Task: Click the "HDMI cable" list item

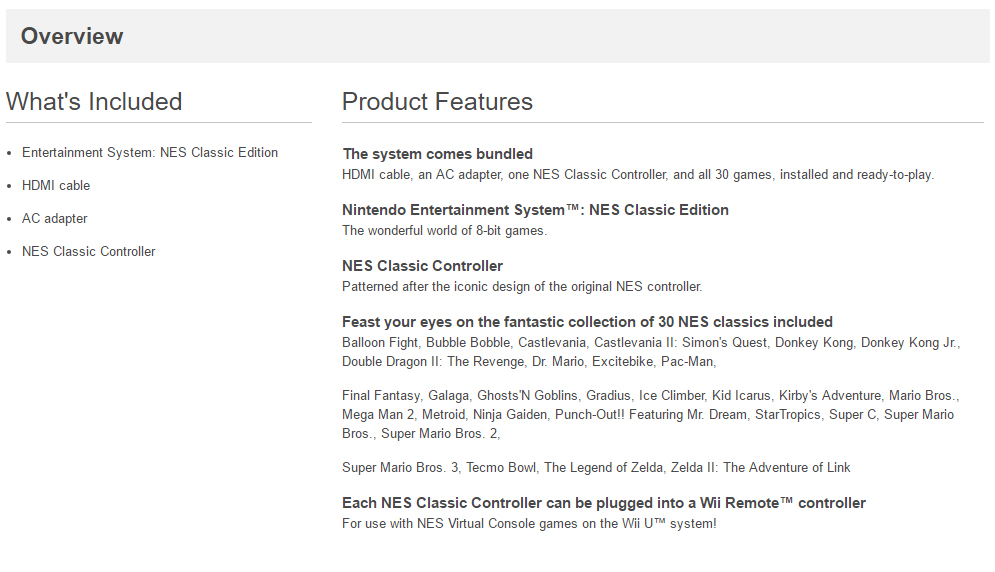Action: click(x=56, y=186)
